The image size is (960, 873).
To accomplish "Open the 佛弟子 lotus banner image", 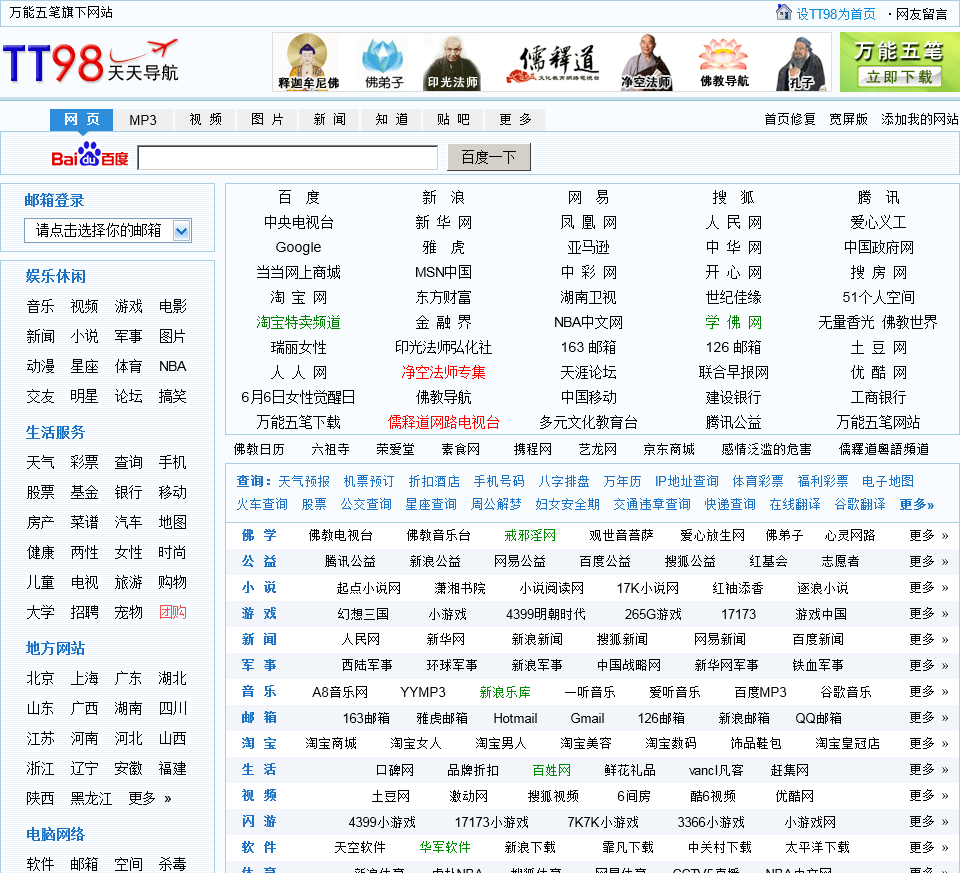I will click(384, 62).
